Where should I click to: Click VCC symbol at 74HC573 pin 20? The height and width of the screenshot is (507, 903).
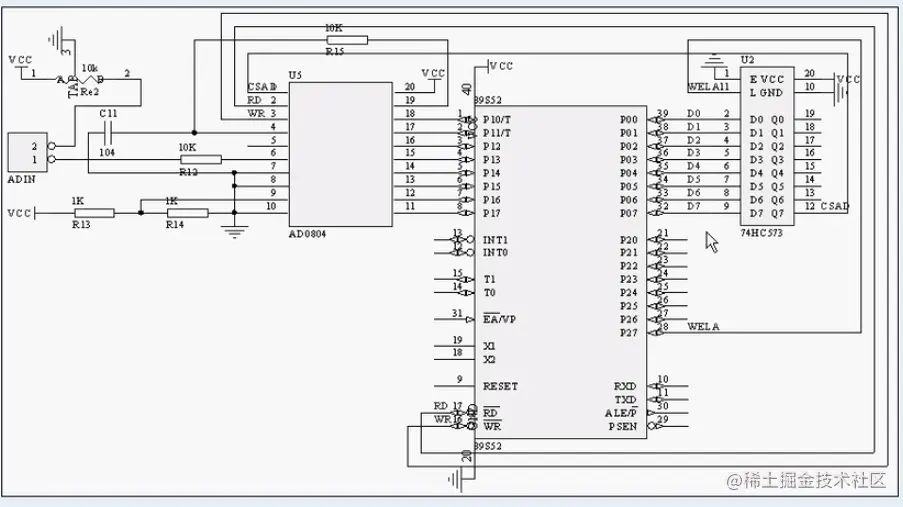848,80
